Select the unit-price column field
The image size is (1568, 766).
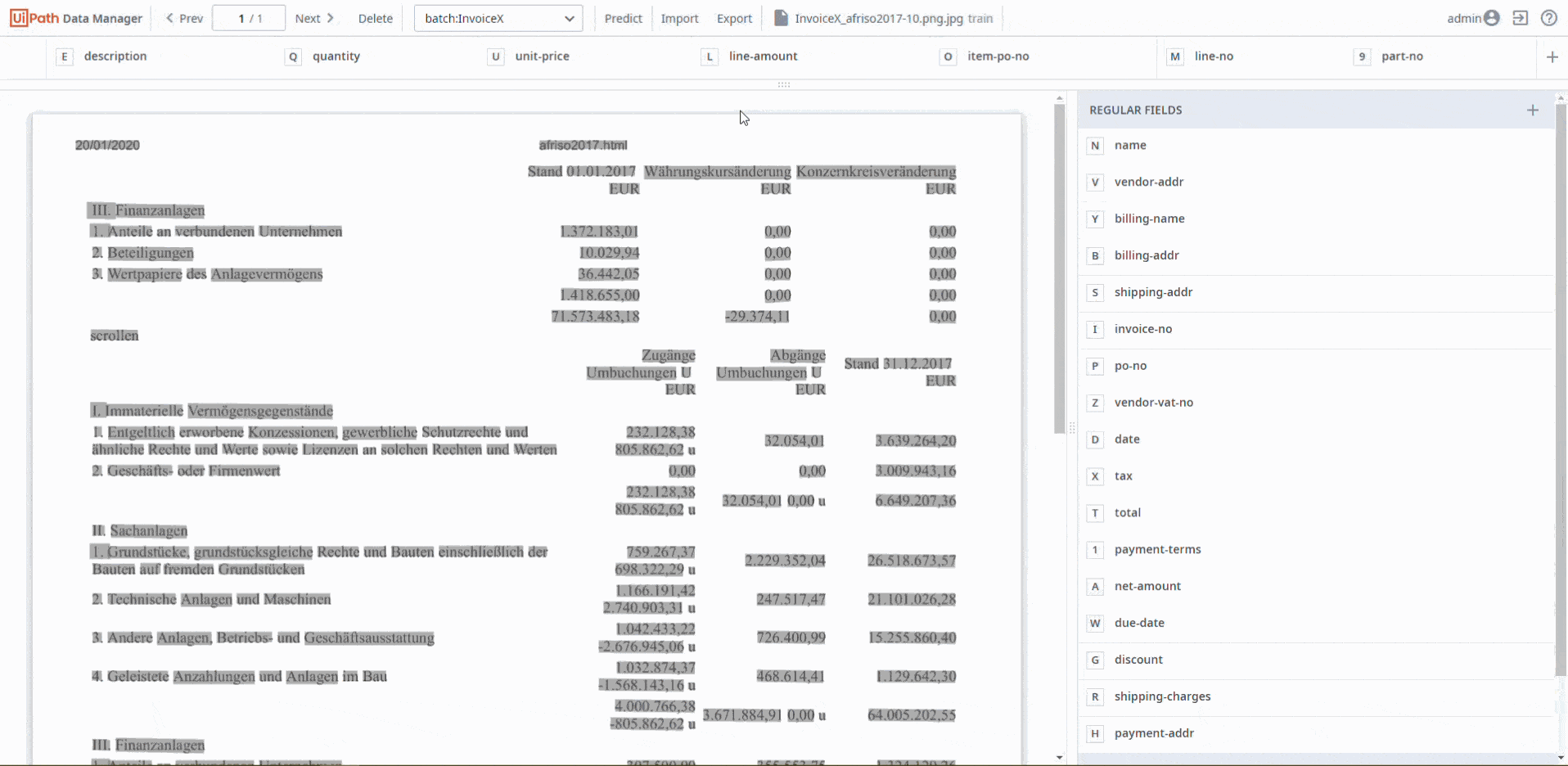tap(542, 56)
